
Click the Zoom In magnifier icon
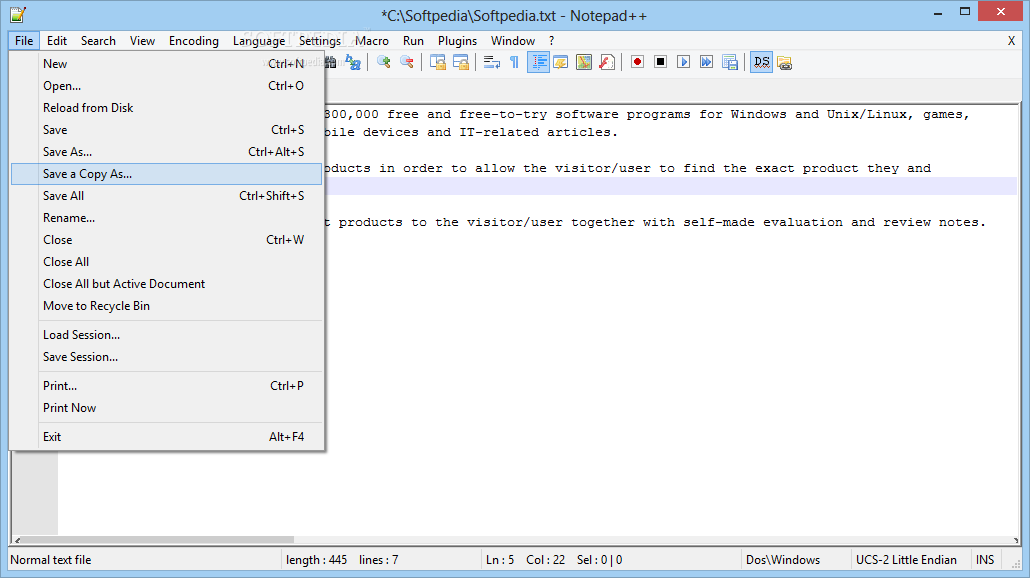click(x=384, y=62)
